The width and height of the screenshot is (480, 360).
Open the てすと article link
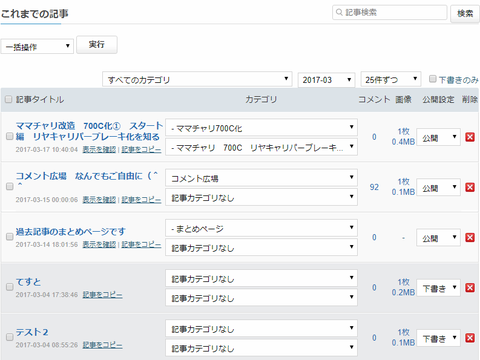point(28,282)
